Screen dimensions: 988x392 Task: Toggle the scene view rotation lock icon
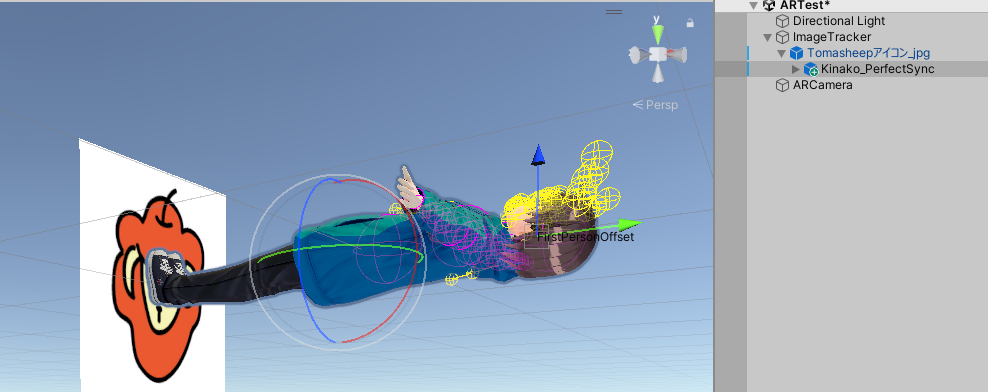[690, 23]
